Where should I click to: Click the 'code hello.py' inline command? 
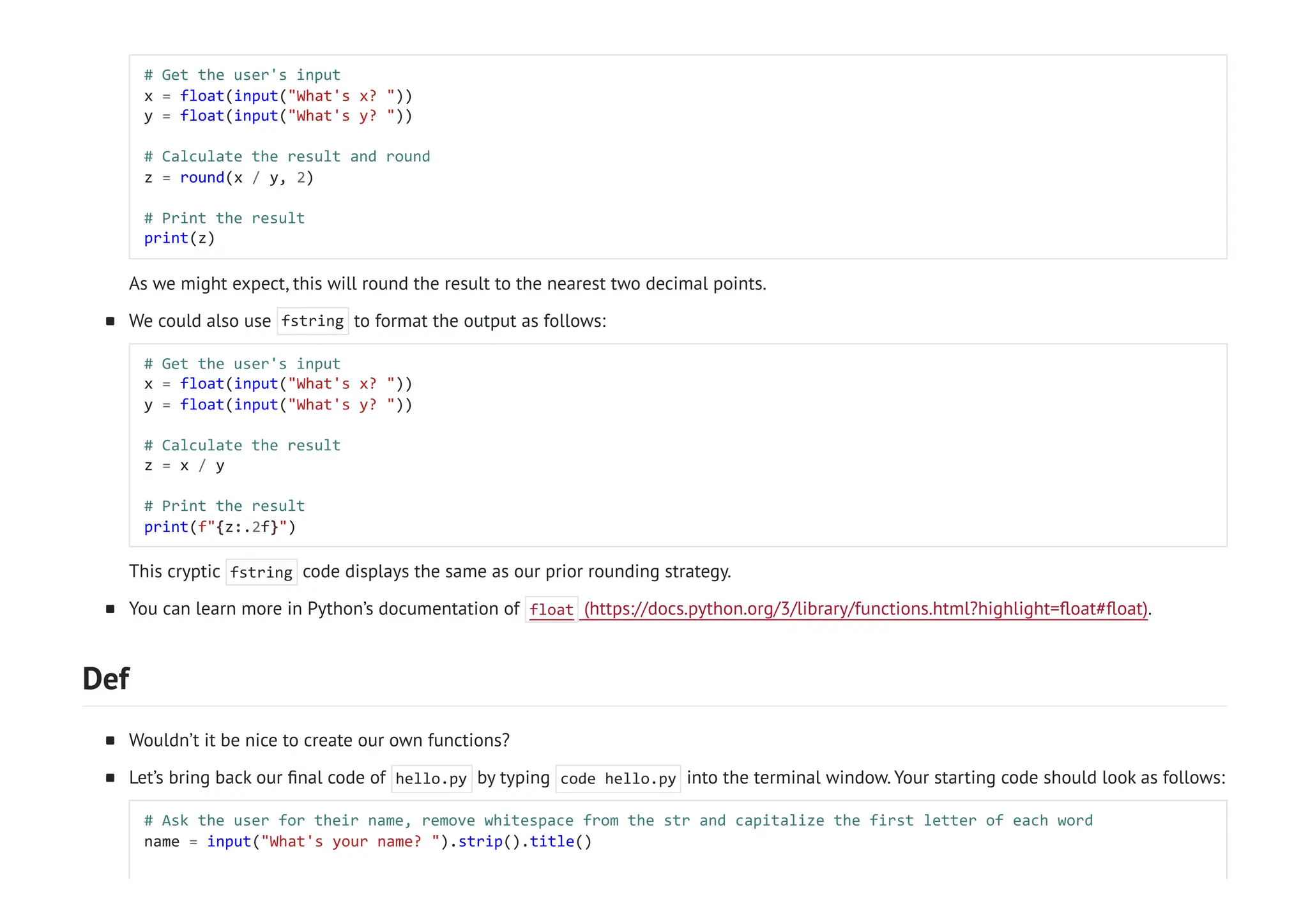[x=618, y=778]
